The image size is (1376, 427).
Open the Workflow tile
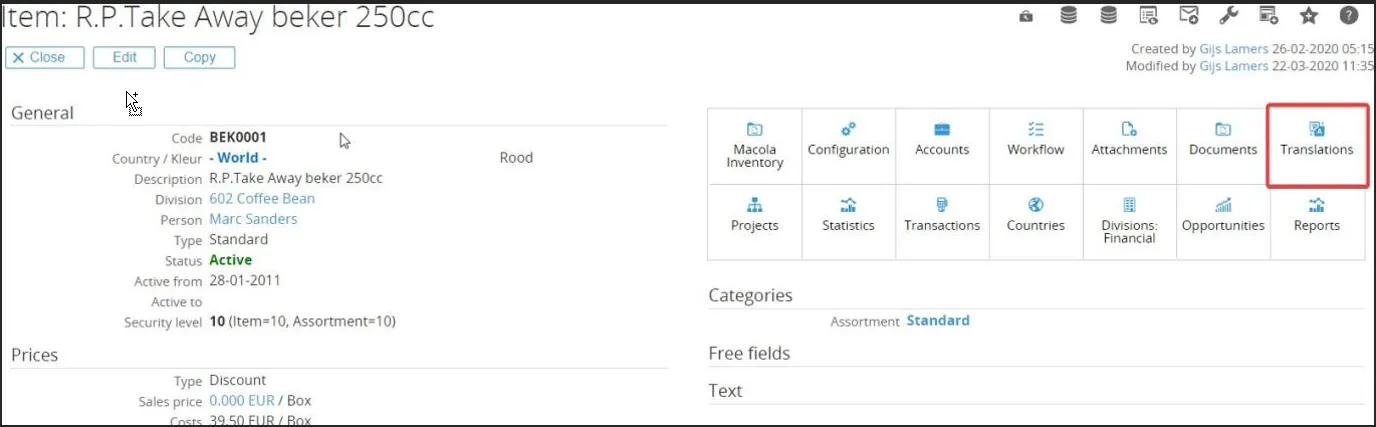pyautogui.click(x=1035, y=141)
